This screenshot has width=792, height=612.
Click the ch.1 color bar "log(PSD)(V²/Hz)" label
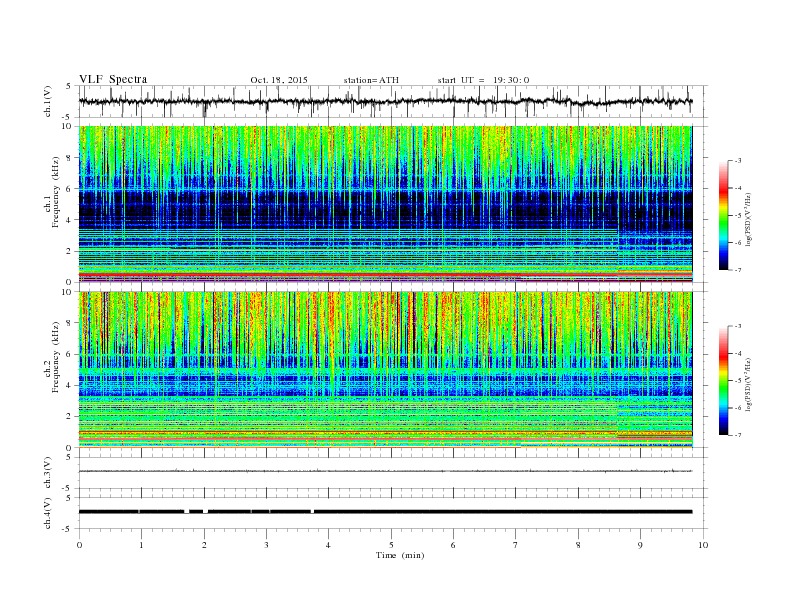point(749,218)
